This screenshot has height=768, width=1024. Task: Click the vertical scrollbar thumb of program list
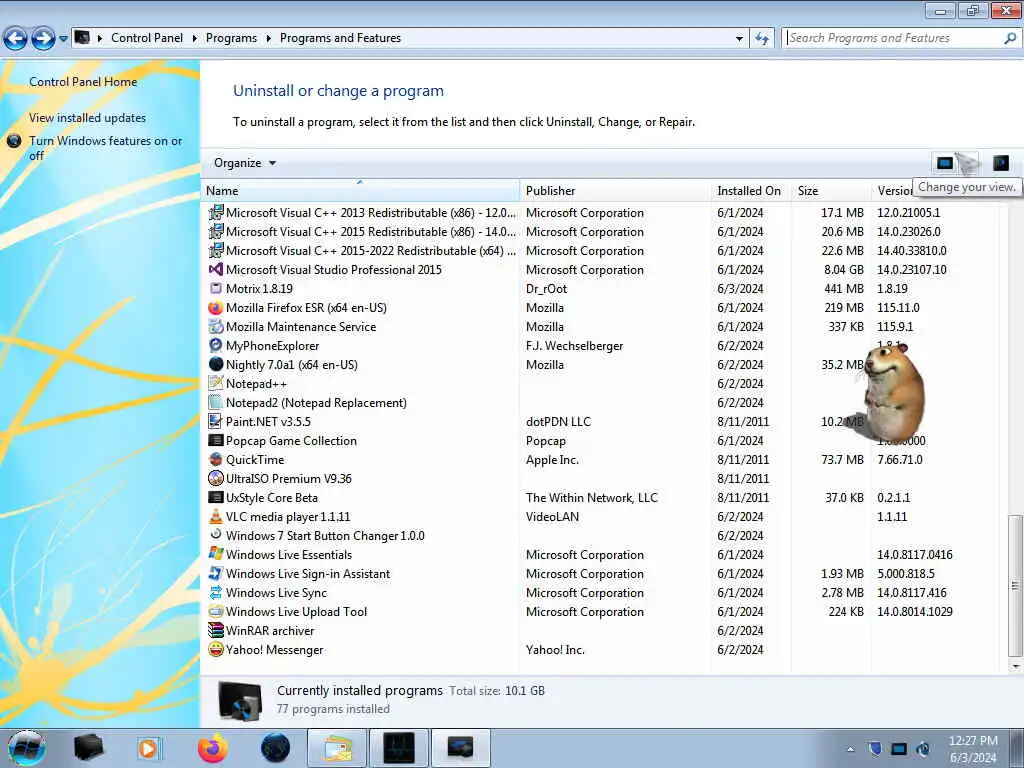(x=1015, y=585)
